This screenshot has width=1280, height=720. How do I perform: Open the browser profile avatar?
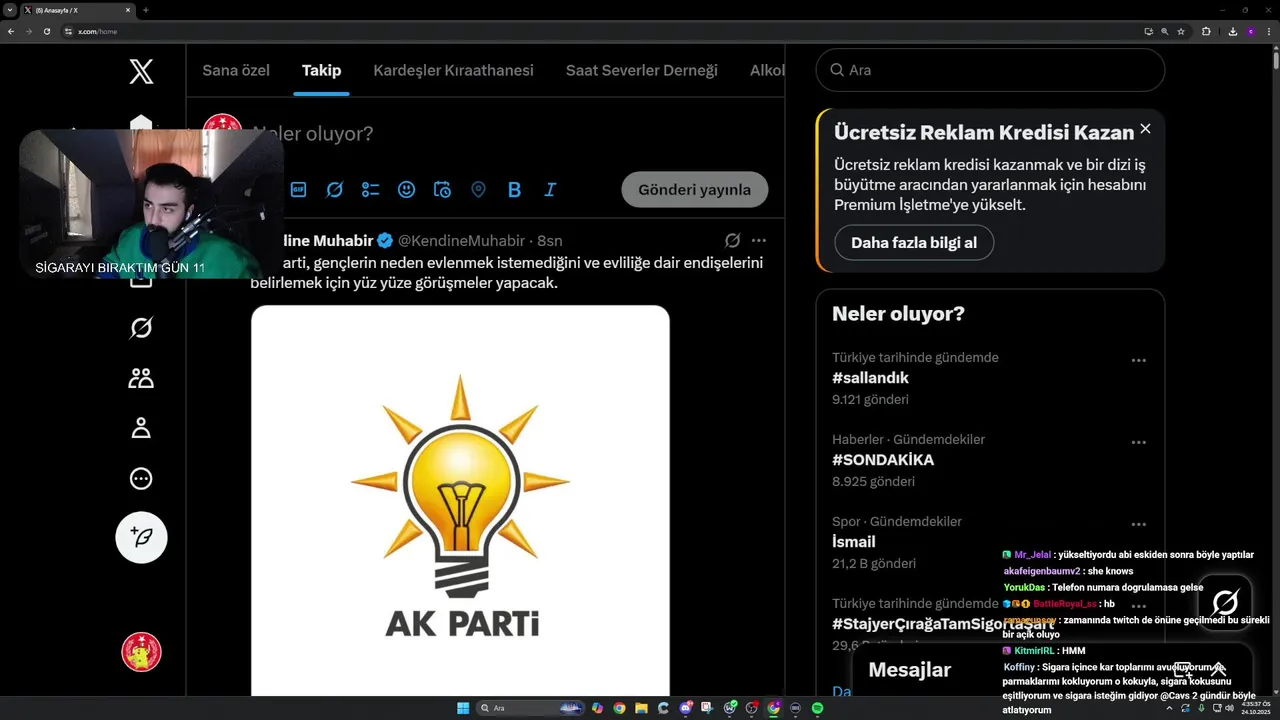tap(1251, 31)
